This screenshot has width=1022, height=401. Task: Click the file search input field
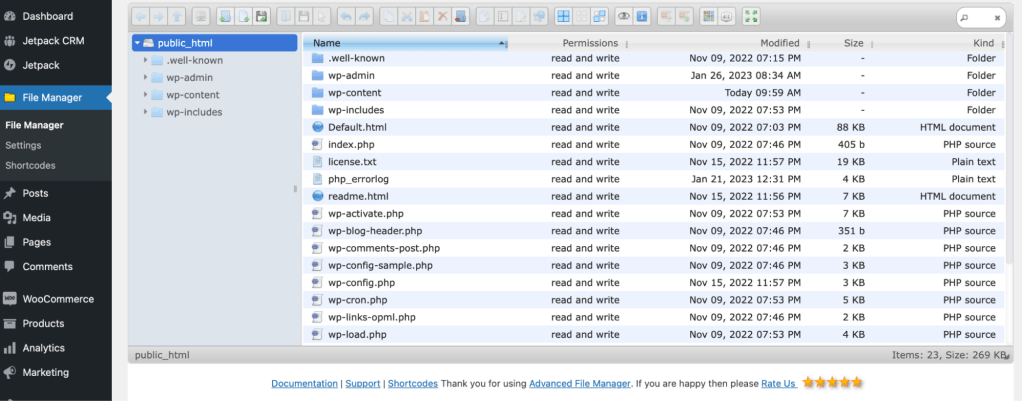point(980,18)
